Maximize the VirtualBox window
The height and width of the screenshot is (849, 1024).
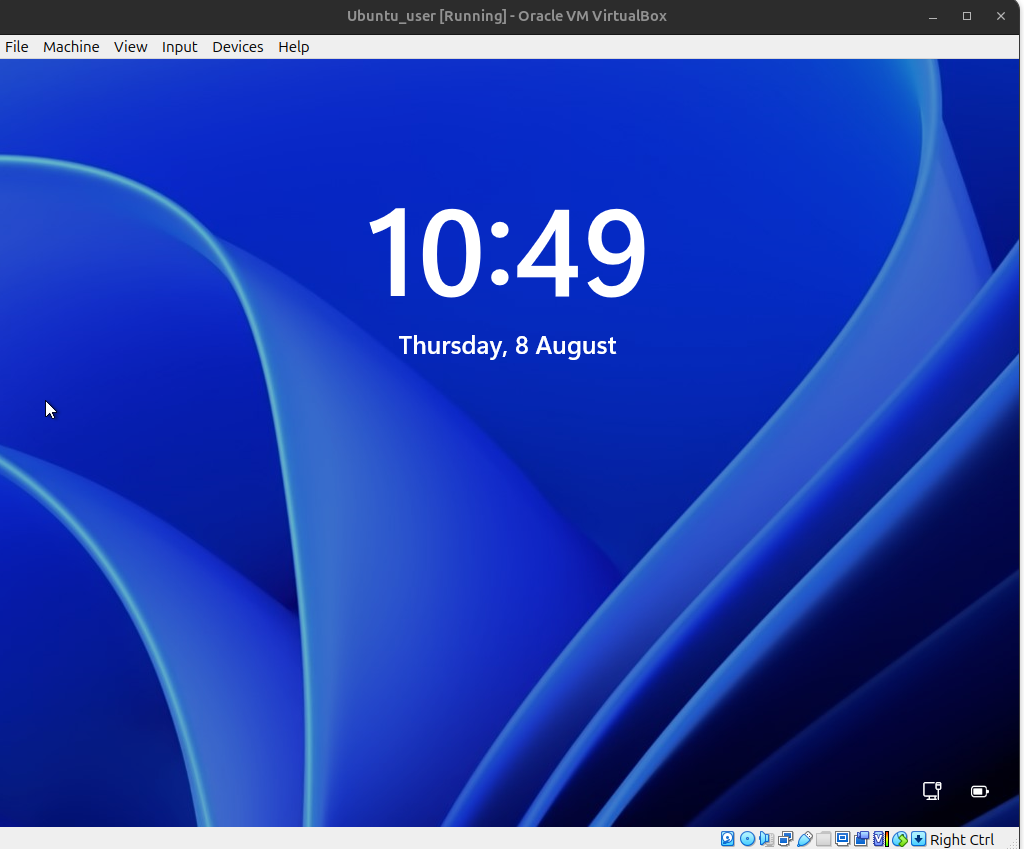pyautogui.click(x=967, y=16)
